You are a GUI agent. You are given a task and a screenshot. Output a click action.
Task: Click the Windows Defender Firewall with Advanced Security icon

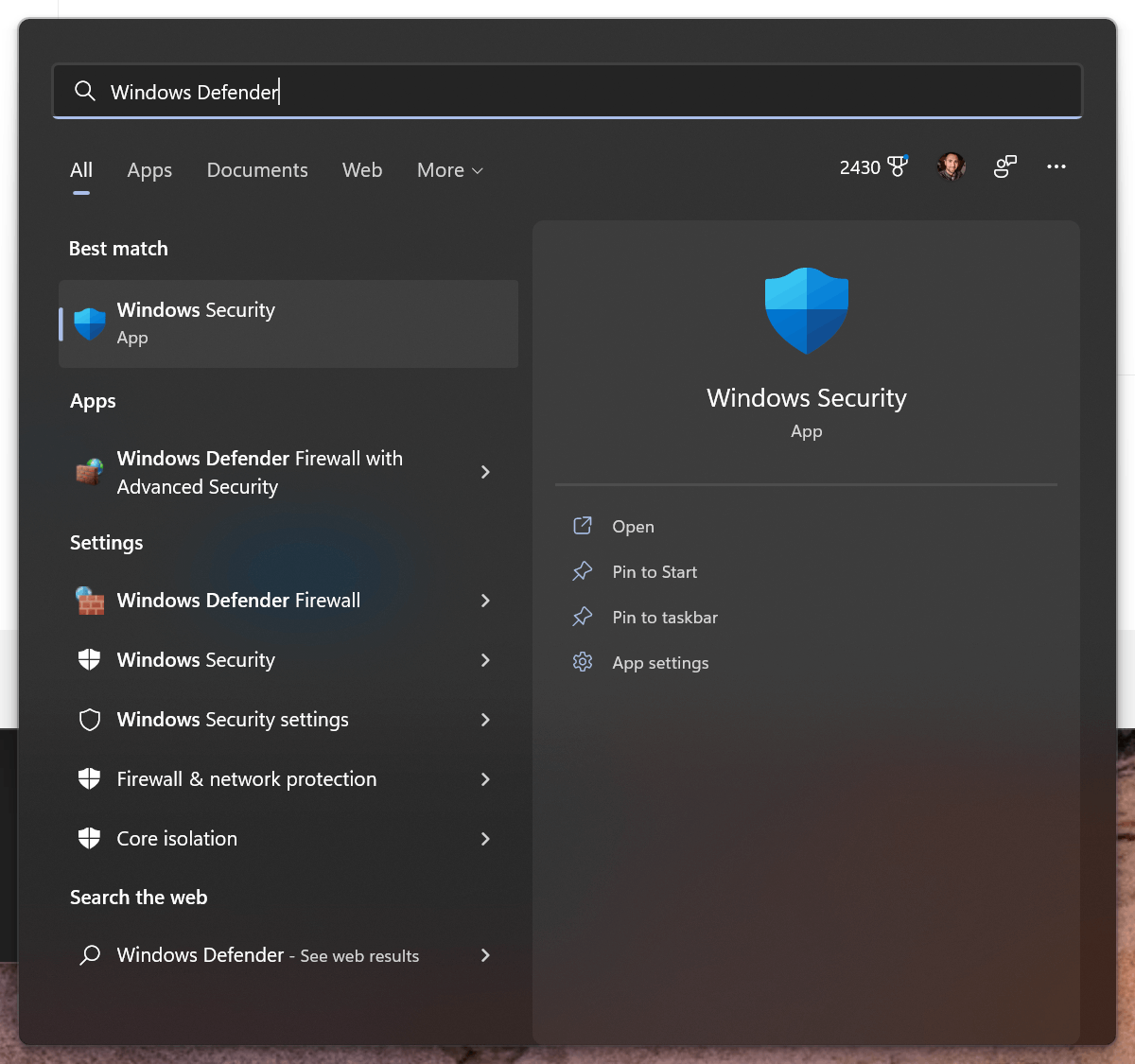[x=90, y=471]
